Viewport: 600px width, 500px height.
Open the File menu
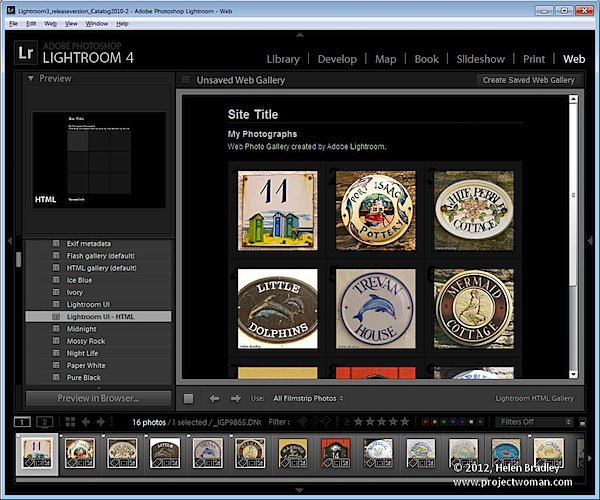point(13,24)
